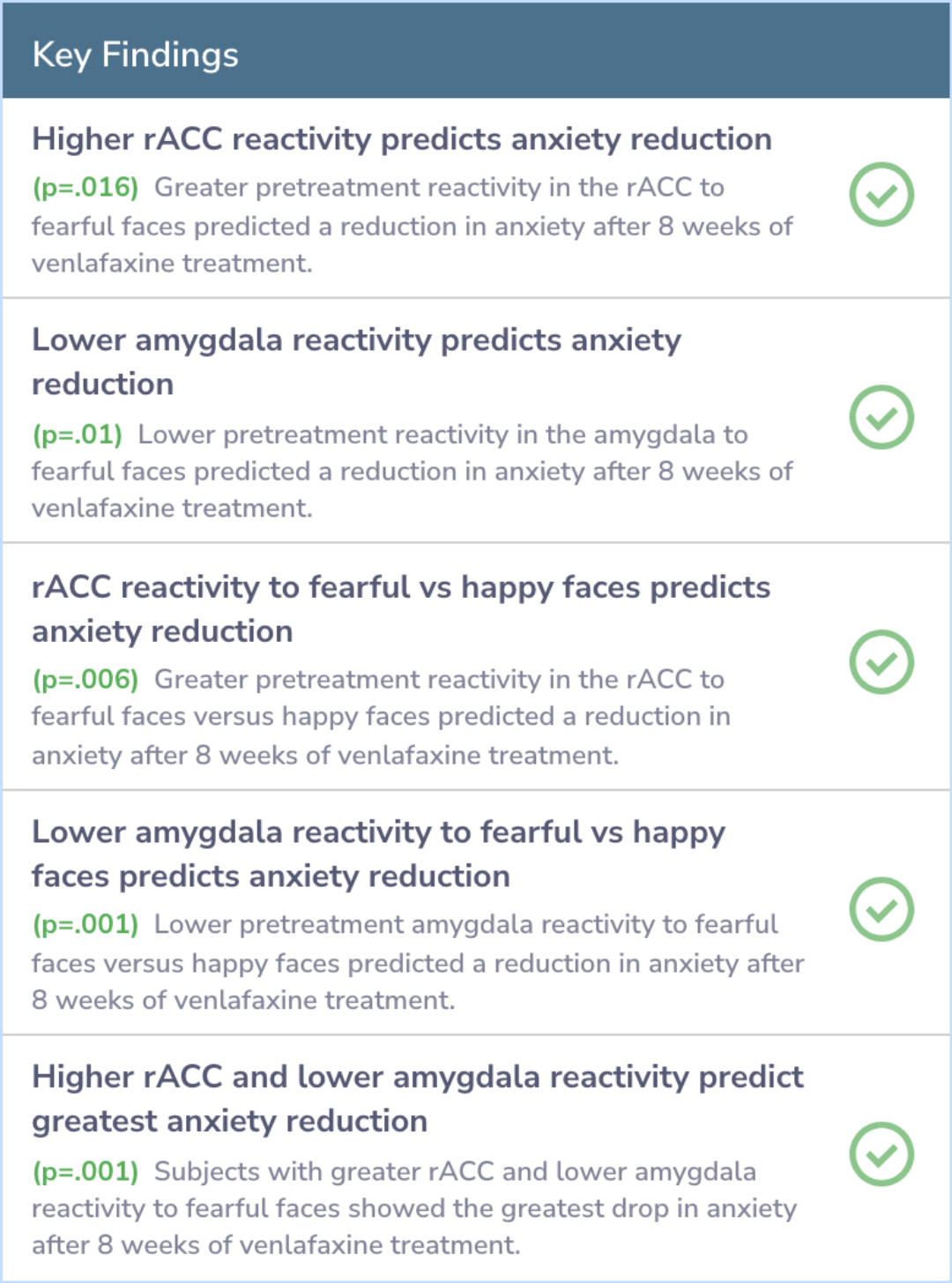This screenshot has height=1283, width=952.
Task: Click p-value in greatest anxiety reduction finding
Action: [x=86, y=1171]
